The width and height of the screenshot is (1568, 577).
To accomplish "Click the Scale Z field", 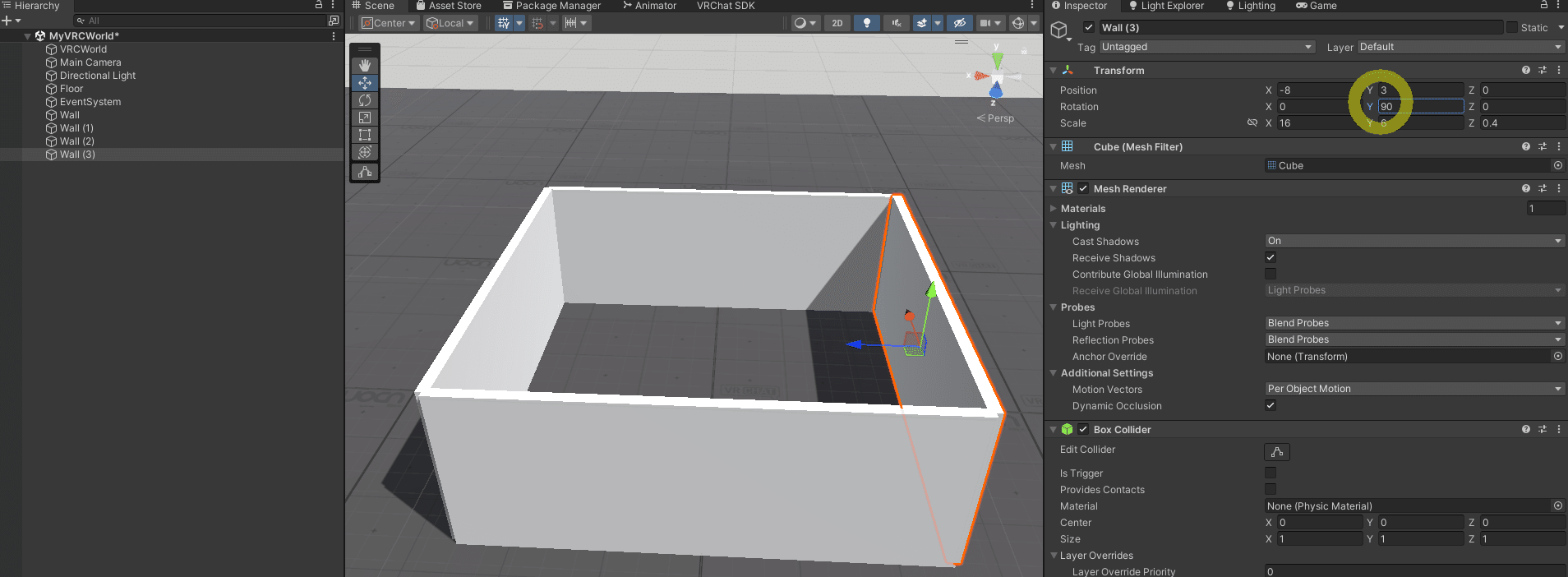I will 1523,123.
